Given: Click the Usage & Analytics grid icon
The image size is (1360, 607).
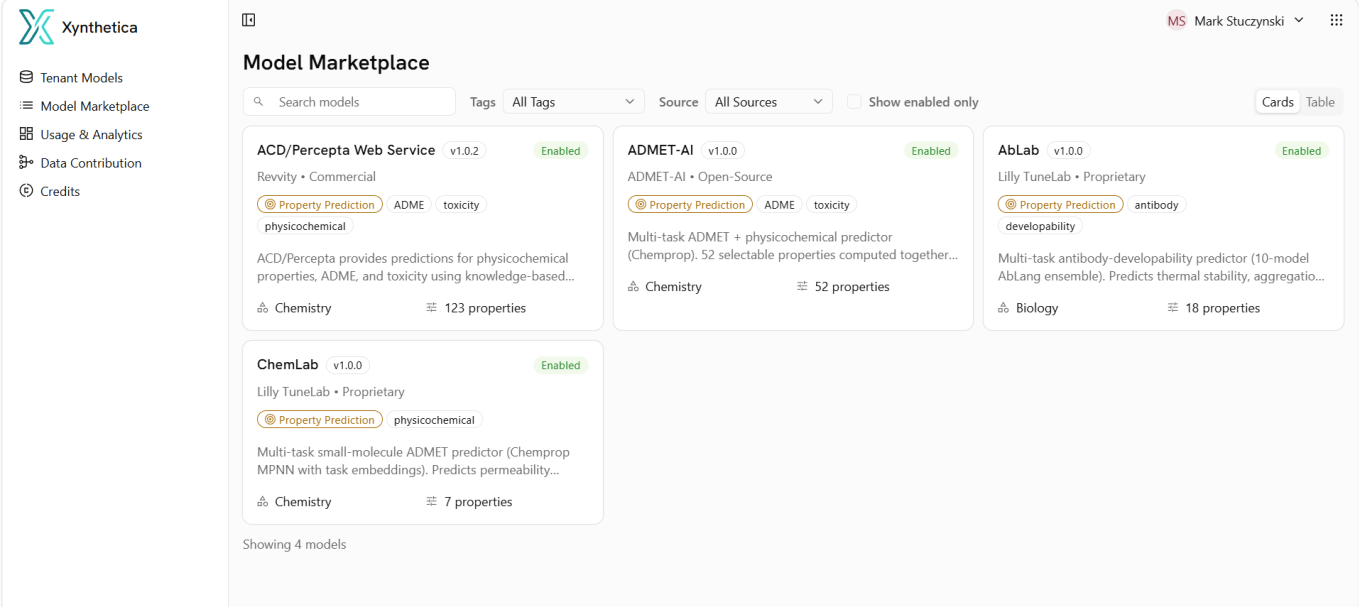Looking at the screenshot, I should click(26, 134).
